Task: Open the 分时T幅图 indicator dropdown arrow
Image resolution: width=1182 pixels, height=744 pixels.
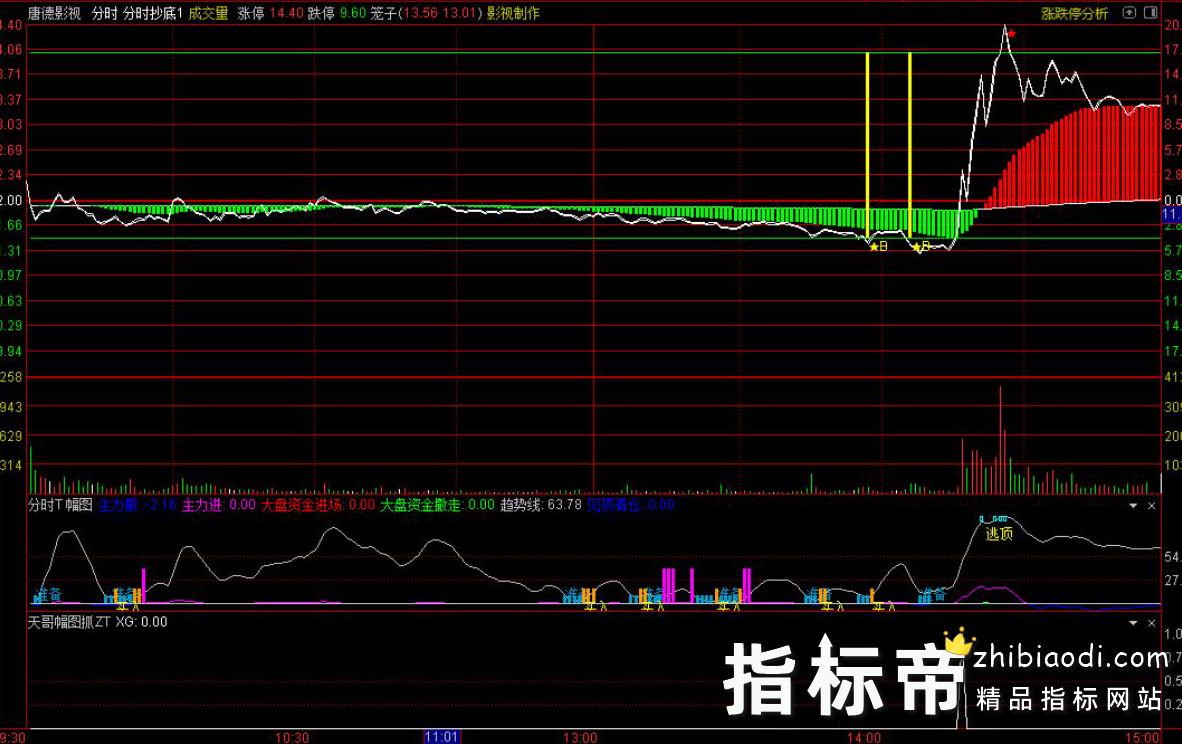Action: tap(1133, 506)
